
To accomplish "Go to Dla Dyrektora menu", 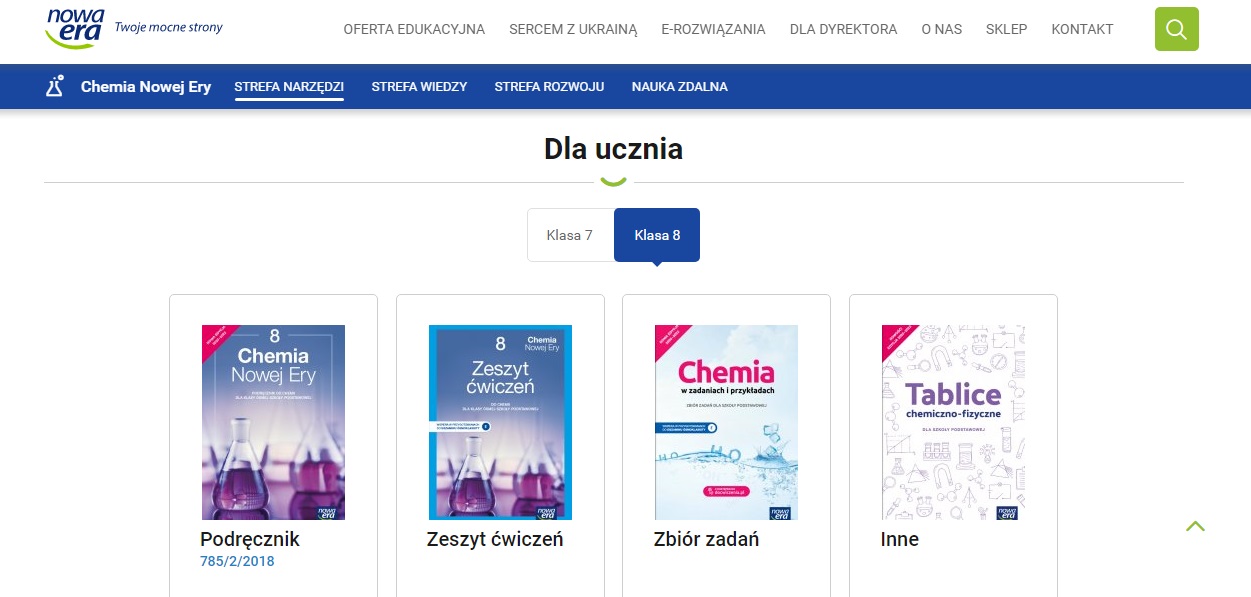I will (843, 29).
